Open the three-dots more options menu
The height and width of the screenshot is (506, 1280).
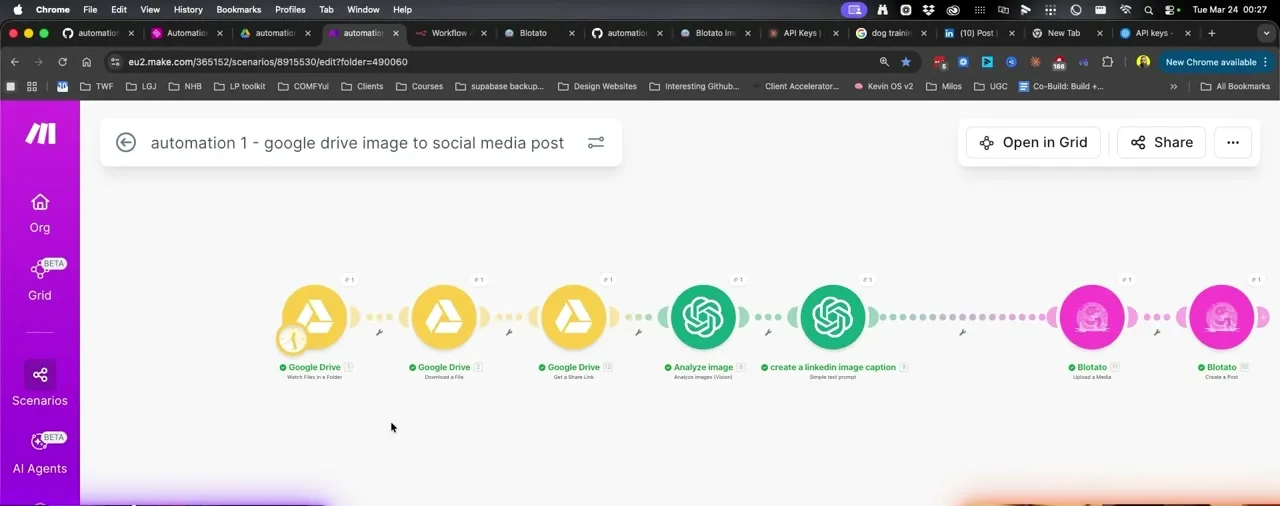1233,142
